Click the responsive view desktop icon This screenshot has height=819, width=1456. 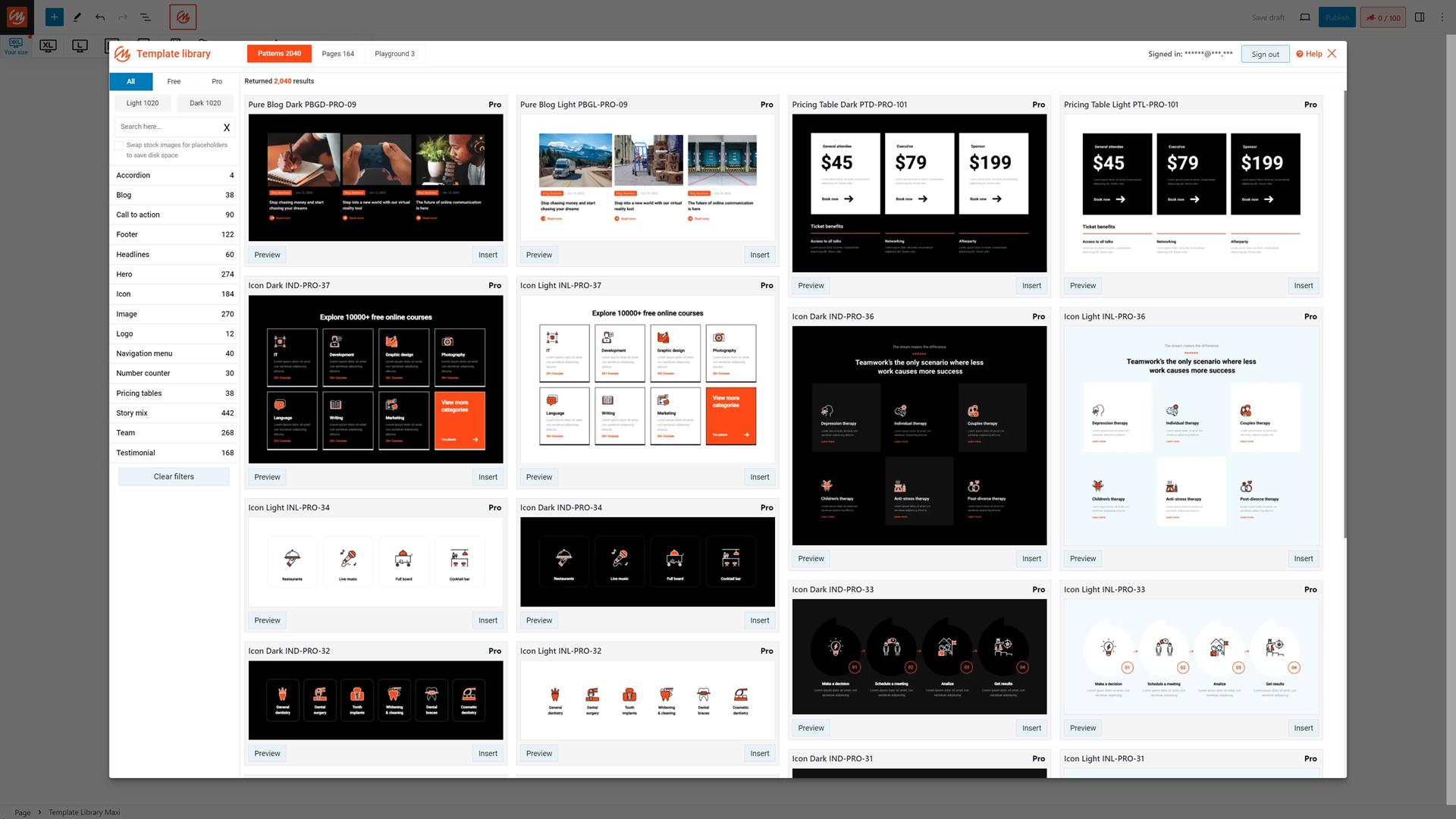[1305, 16]
